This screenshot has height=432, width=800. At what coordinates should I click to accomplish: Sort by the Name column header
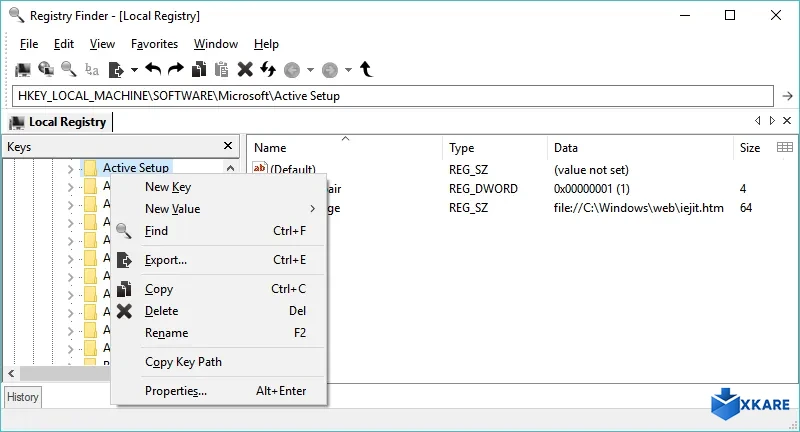(x=345, y=147)
